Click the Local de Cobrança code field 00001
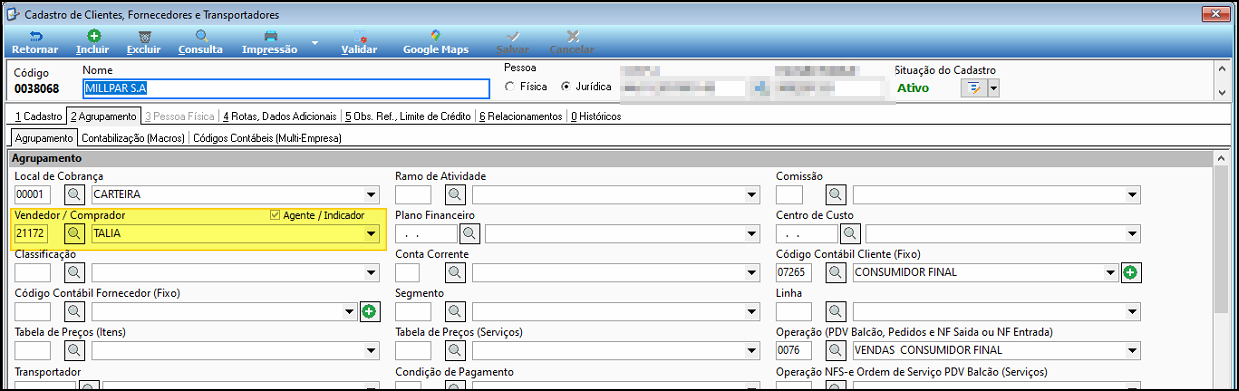Viewport: 1239px width, 391px height. click(x=33, y=194)
